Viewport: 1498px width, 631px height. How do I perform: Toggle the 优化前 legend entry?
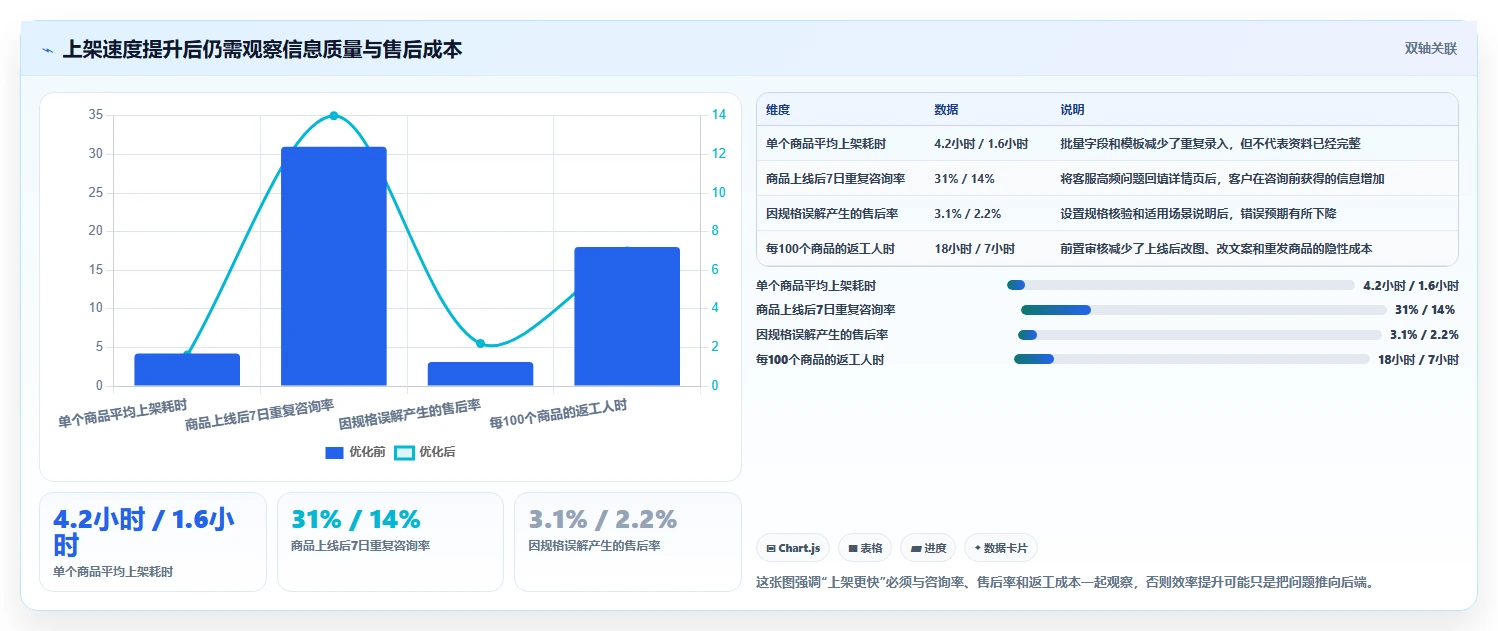click(x=355, y=452)
